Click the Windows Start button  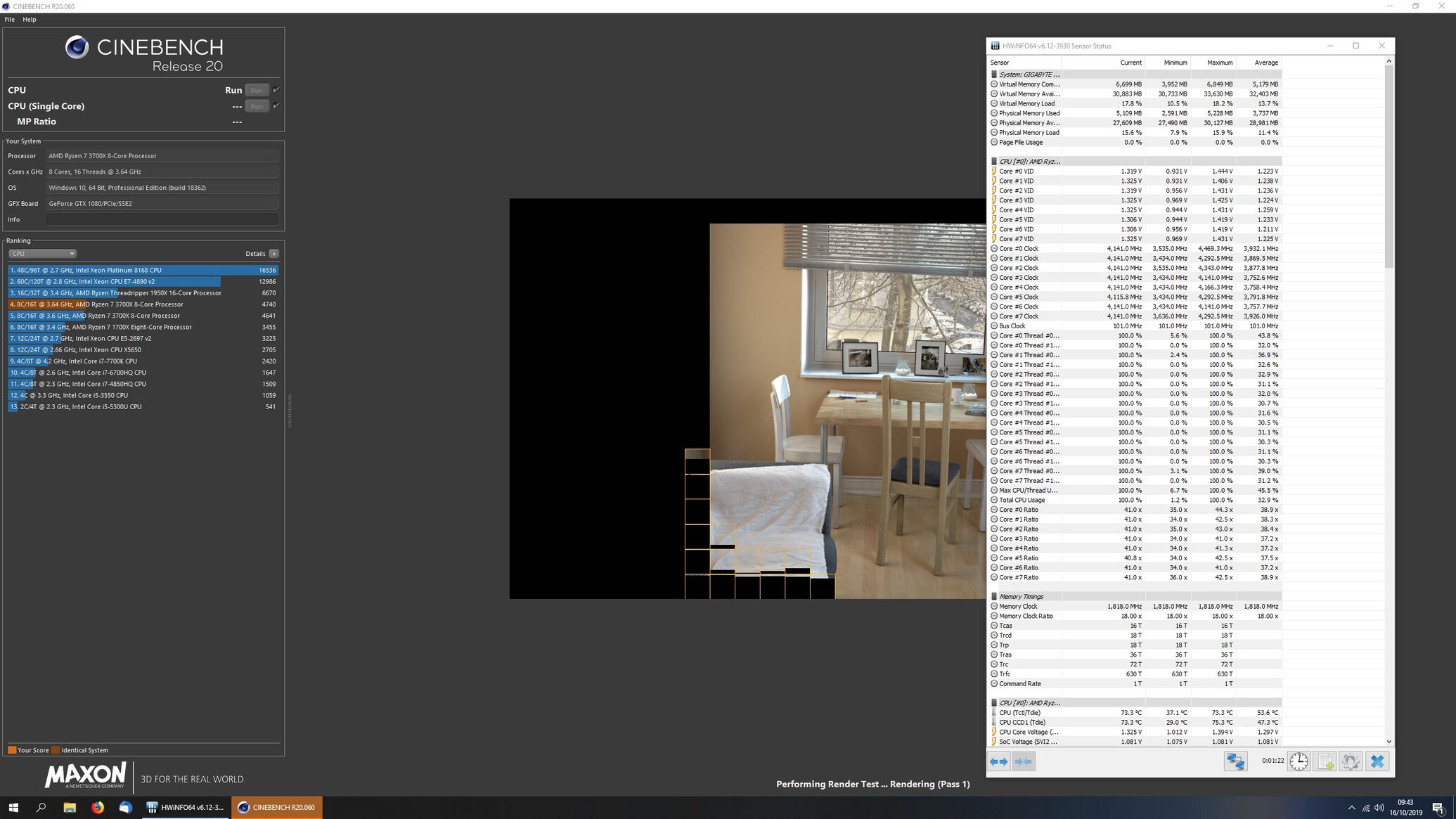(13, 807)
